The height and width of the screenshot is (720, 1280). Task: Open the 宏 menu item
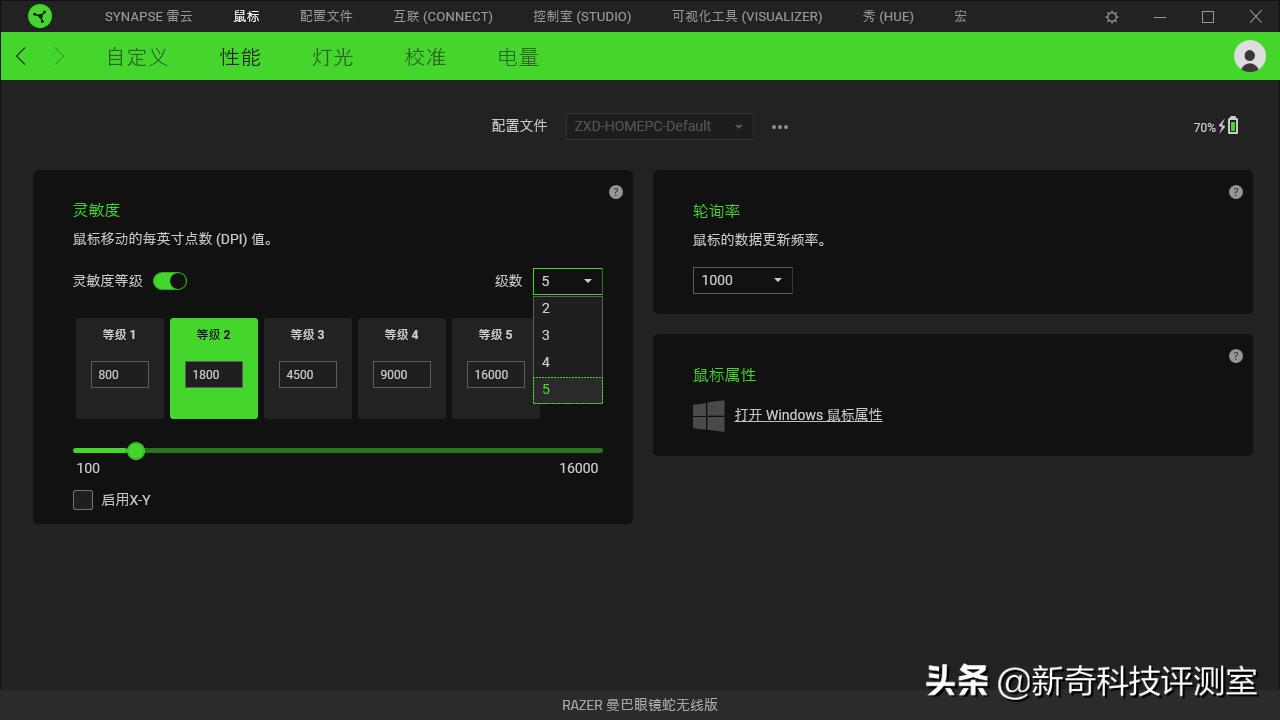(959, 16)
